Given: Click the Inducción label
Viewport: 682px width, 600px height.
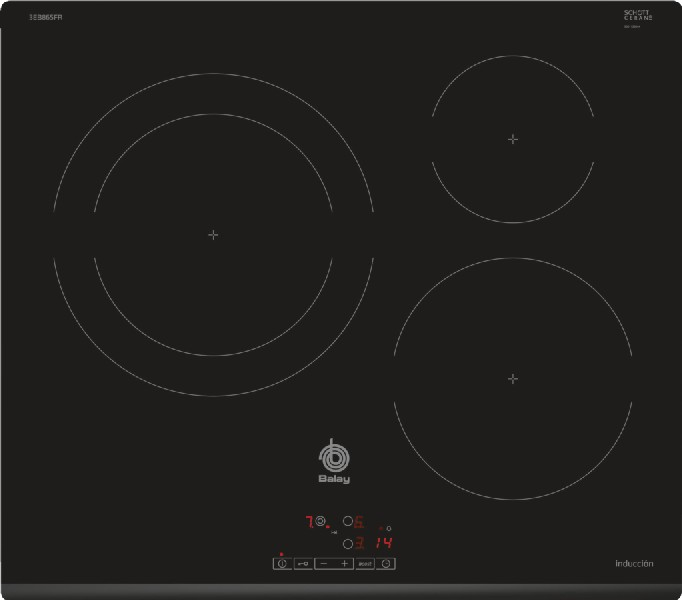Looking at the screenshot, I should tap(634, 564).
